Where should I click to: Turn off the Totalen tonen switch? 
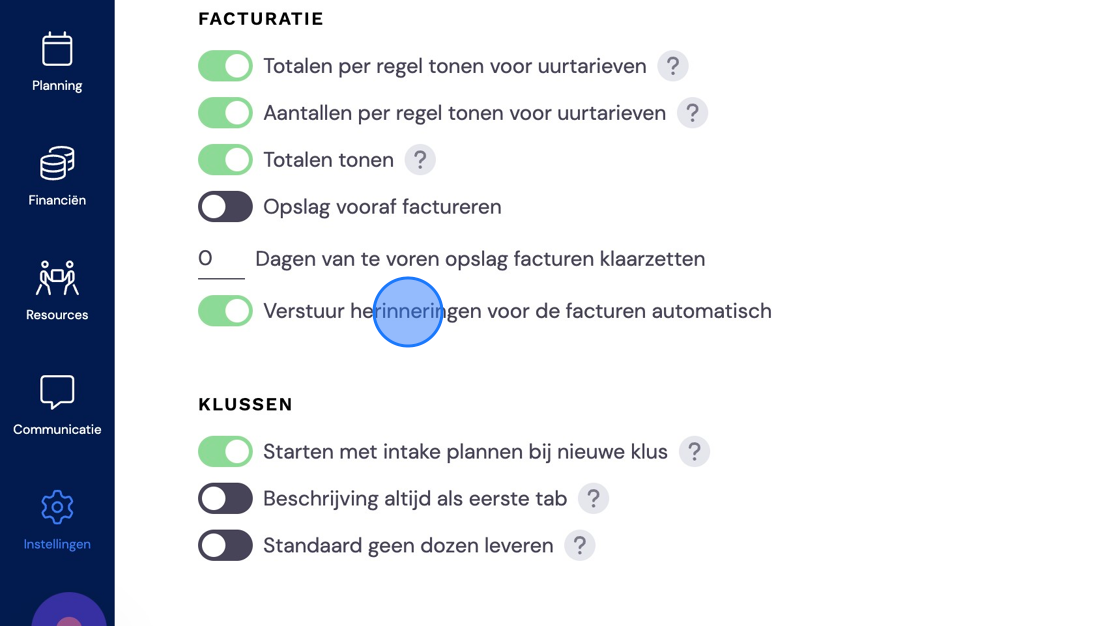click(x=225, y=160)
